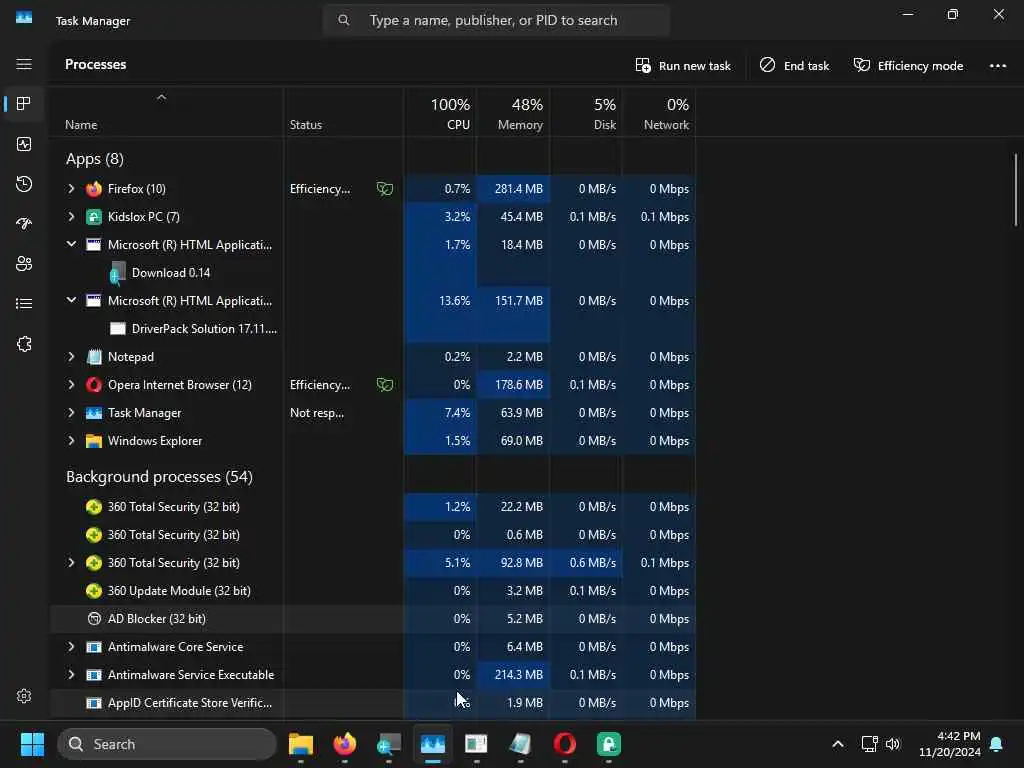The width and height of the screenshot is (1024, 768).
Task: Collapse HTML Application with DriverPack Solution
Action: [x=71, y=300]
